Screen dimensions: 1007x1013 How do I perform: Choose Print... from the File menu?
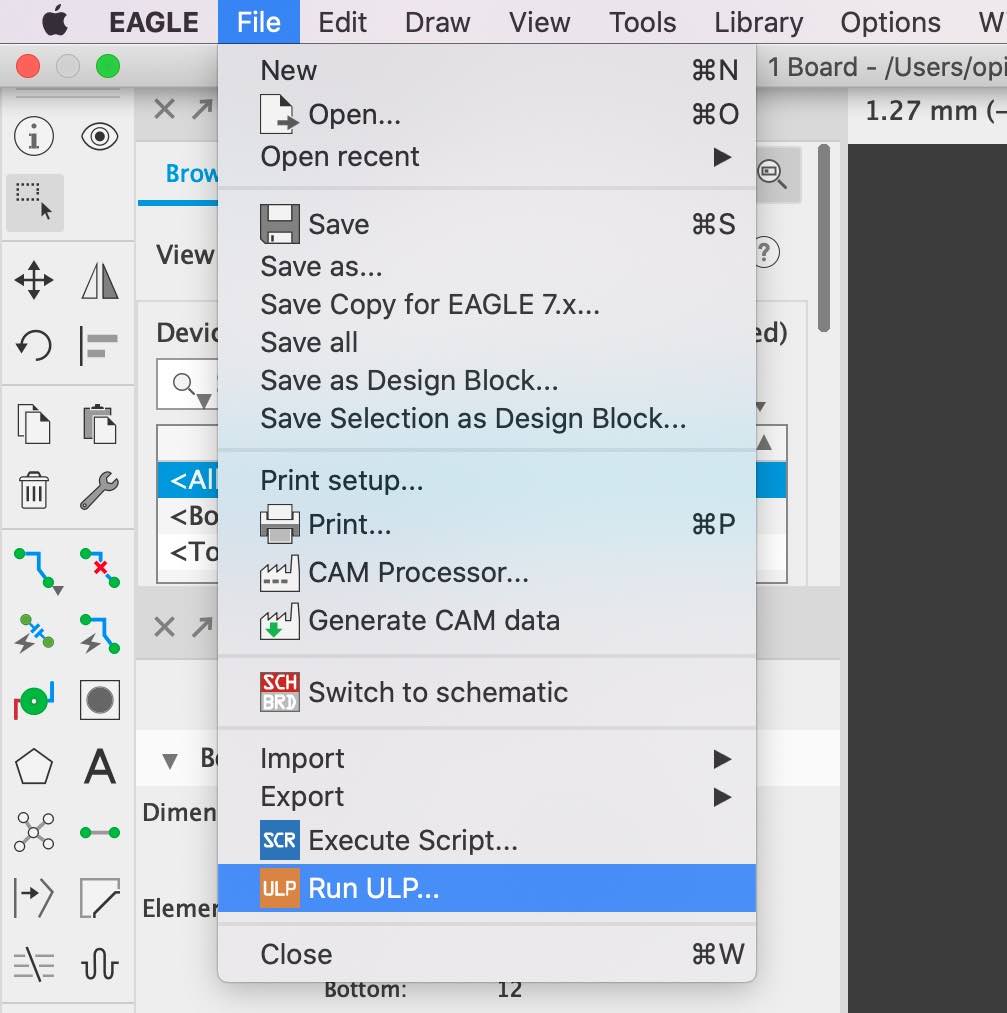point(486,525)
